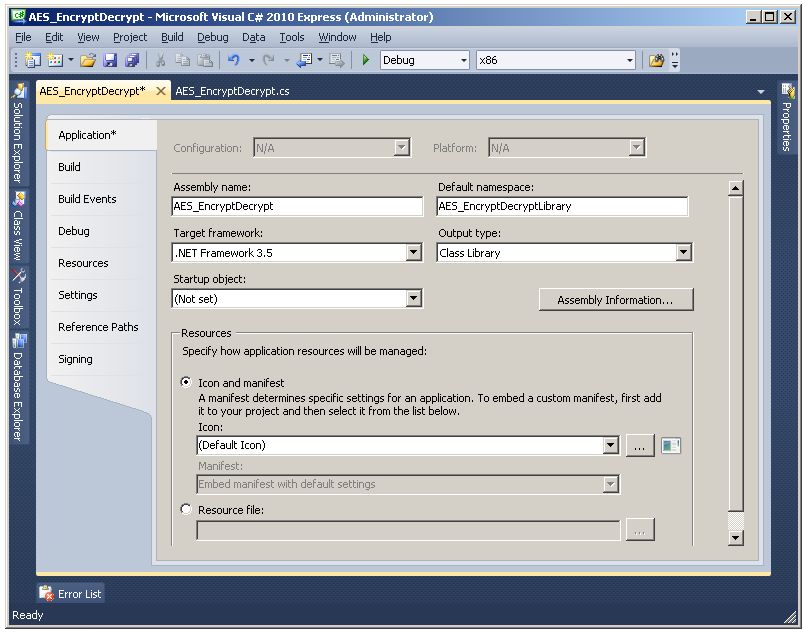
Task: Click the Cut scissors icon
Action: (160, 60)
